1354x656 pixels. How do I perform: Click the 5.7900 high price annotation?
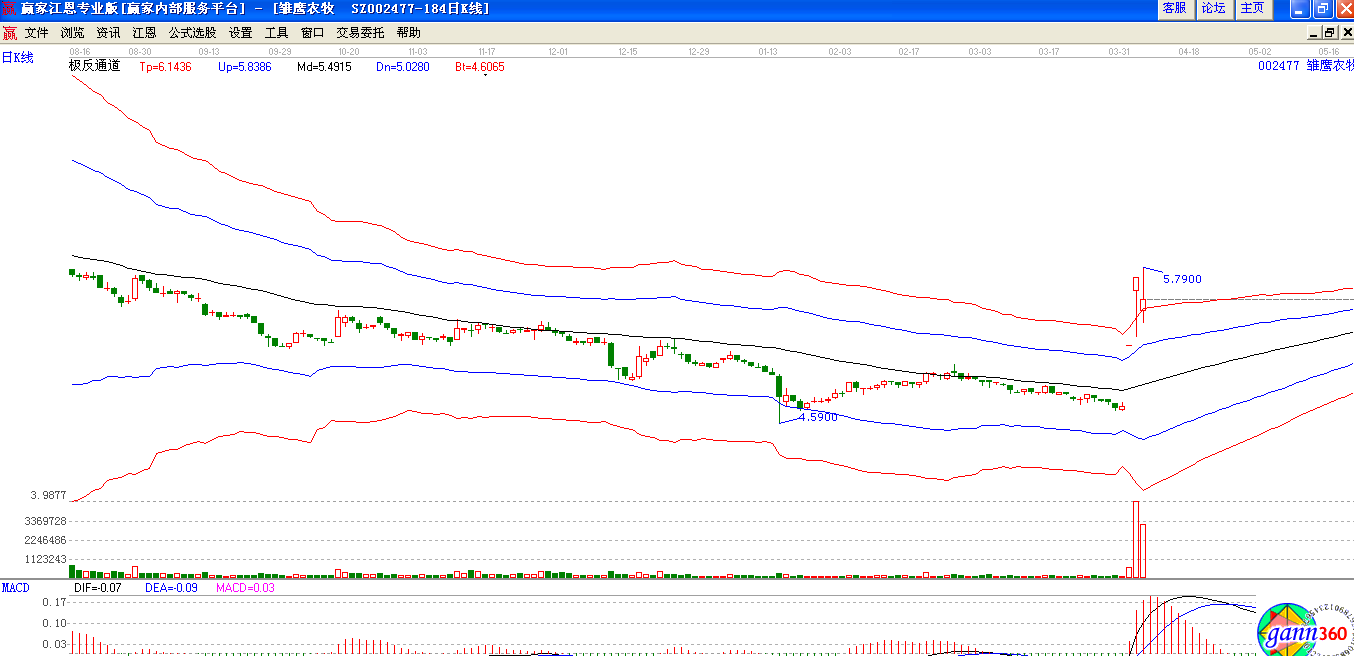[x=1182, y=280]
